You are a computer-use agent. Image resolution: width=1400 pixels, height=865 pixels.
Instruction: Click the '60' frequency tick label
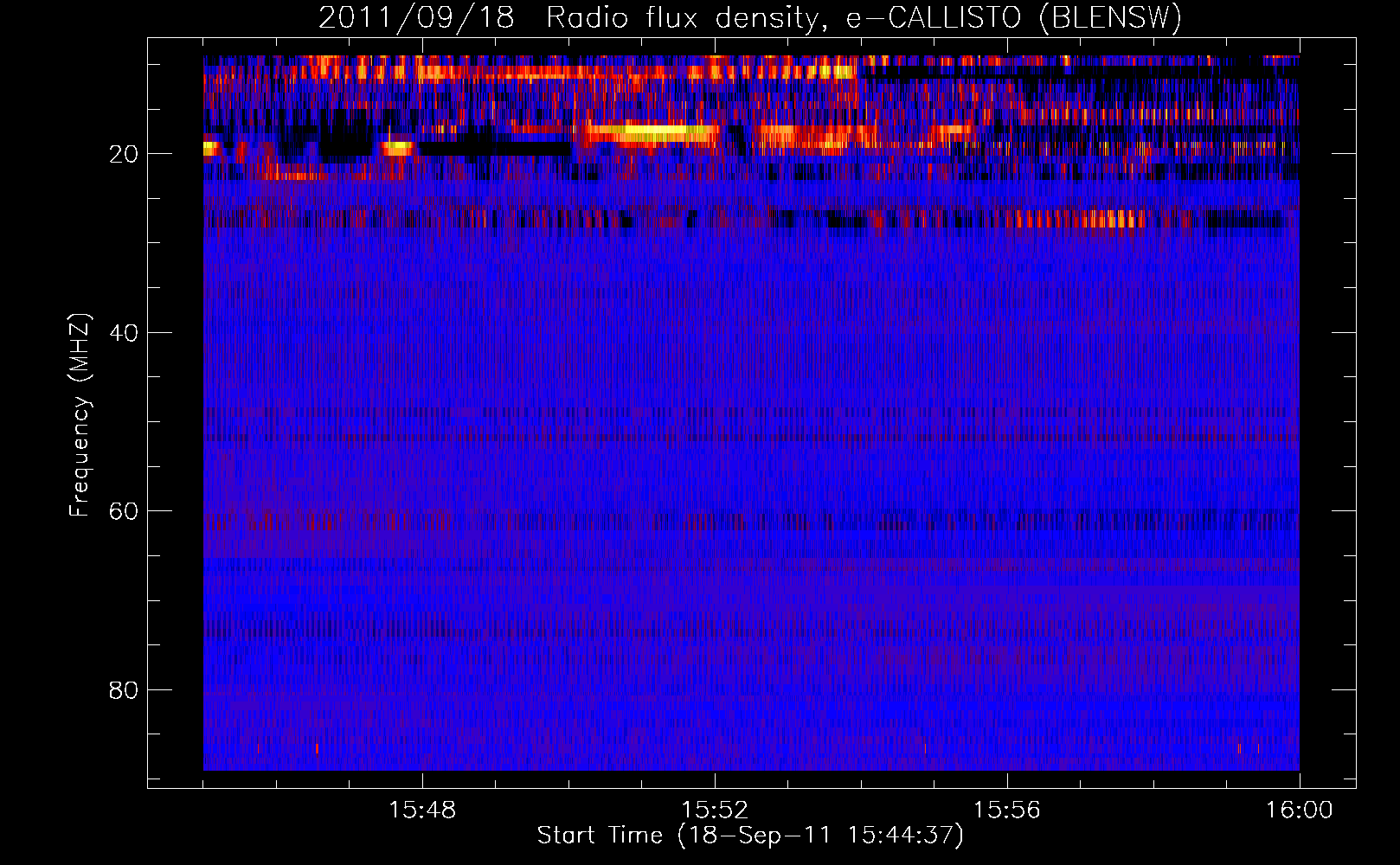click(124, 511)
